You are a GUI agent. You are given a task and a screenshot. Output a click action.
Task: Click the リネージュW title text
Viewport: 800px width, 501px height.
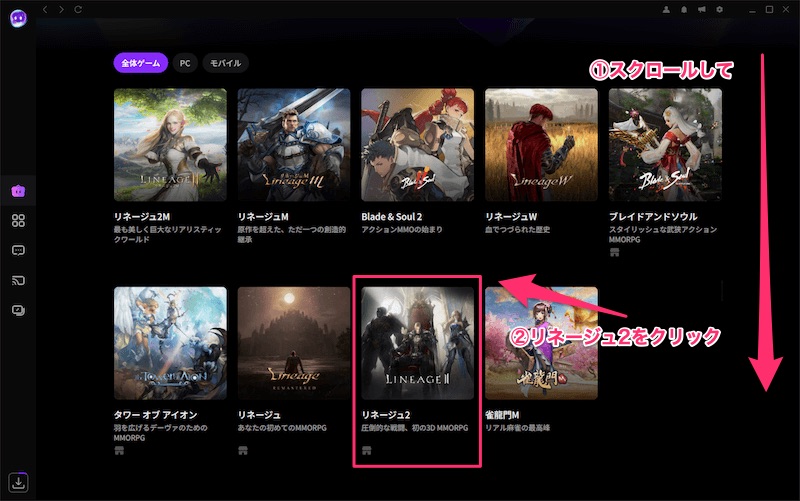511,216
